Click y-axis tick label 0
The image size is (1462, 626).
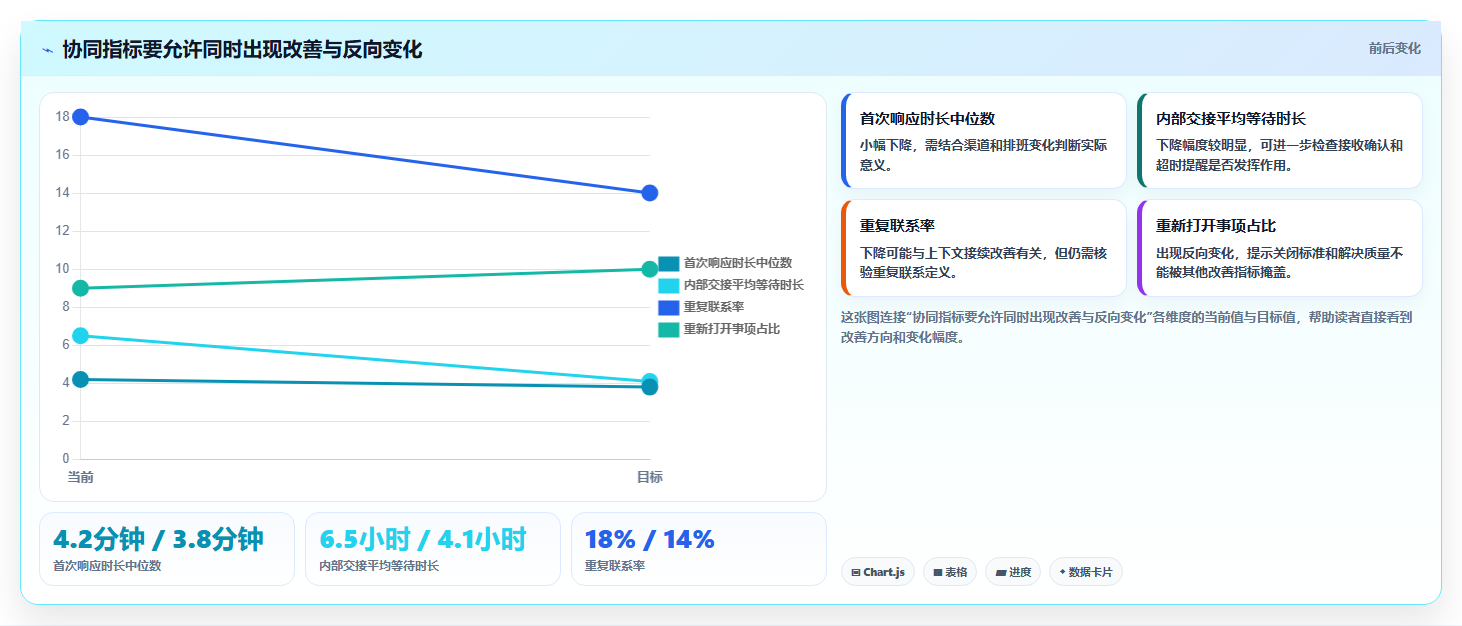click(65, 459)
